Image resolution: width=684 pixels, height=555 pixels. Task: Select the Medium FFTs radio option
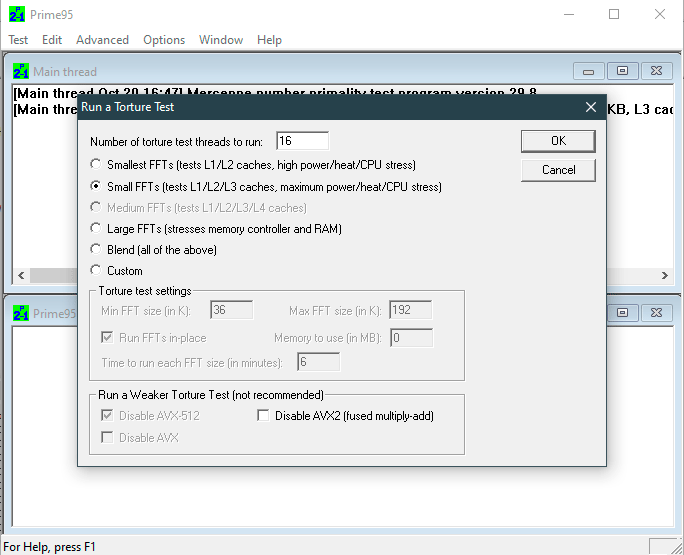198,207
